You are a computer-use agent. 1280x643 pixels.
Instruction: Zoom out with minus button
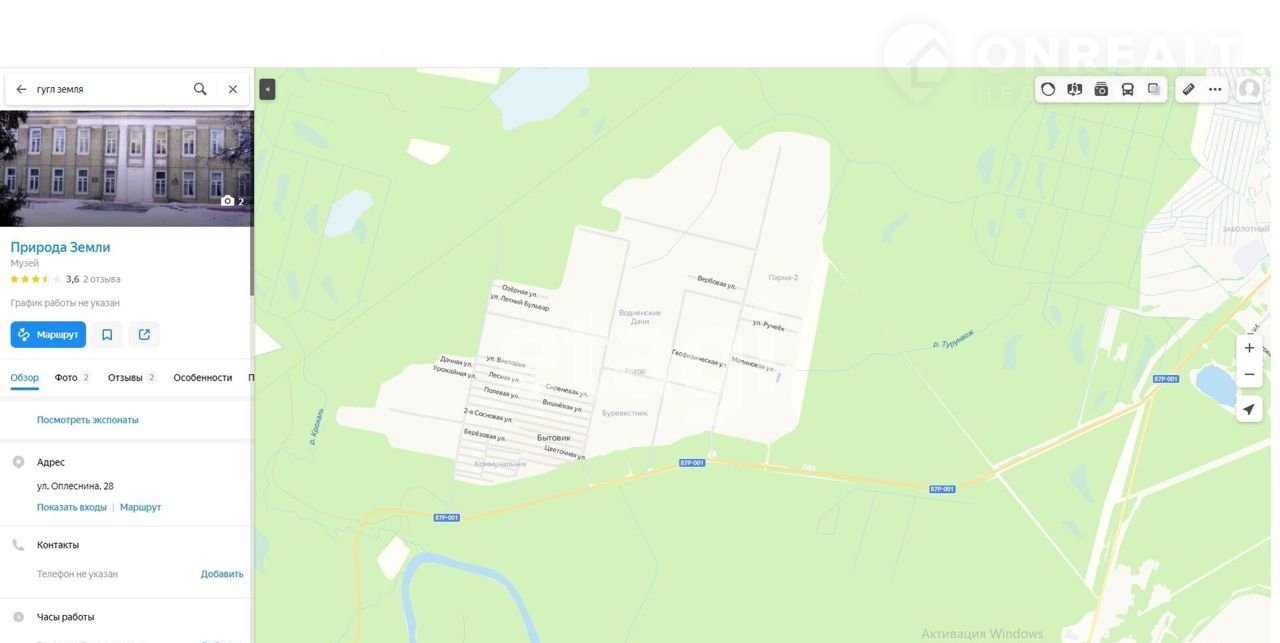pyautogui.click(x=1249, y=375)
